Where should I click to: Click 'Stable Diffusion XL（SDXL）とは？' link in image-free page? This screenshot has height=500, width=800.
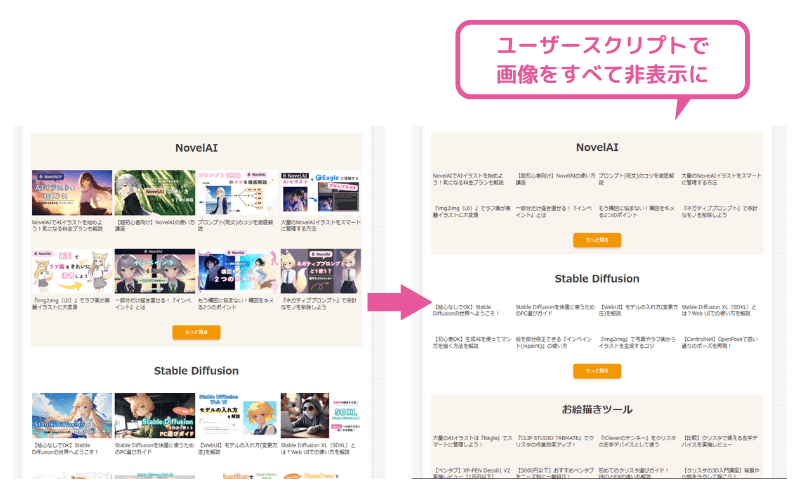[719, 310]
